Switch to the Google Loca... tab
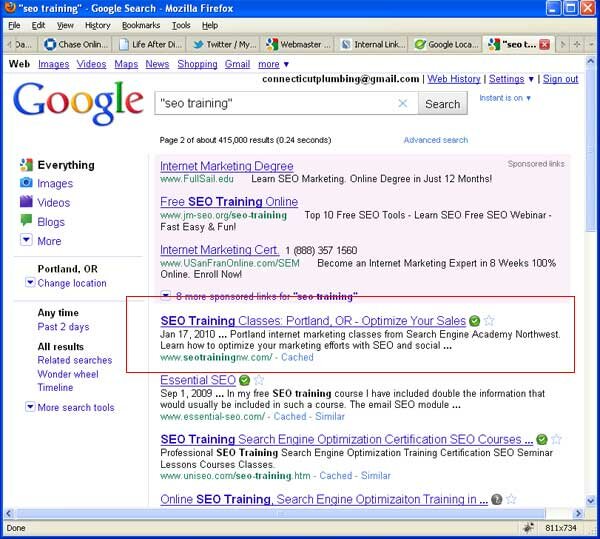This screenshot has height=539, width=600. pos(446,44)
